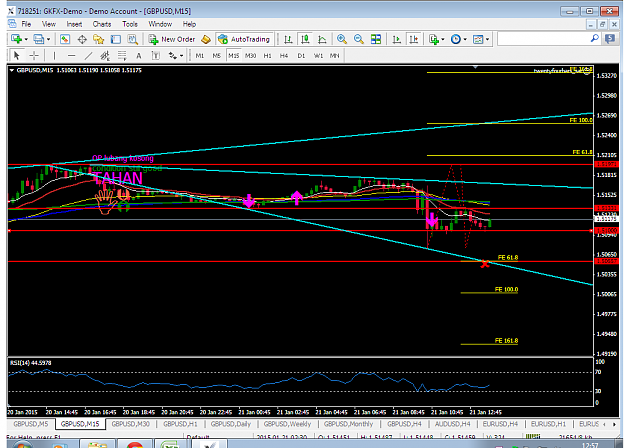Screen dimensions: 625x448
Task: Toggle chart shift
Action: click(414, 39)
